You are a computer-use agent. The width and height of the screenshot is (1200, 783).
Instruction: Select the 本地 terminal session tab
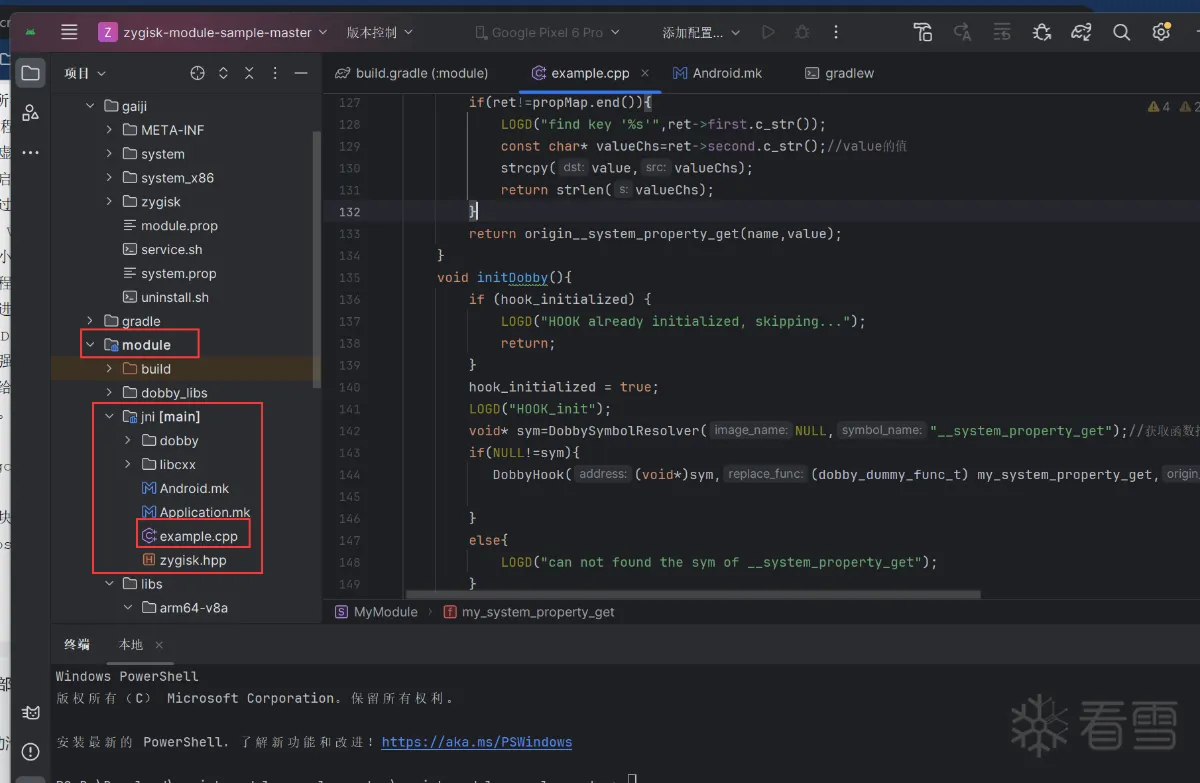click(x=131, y=645)
